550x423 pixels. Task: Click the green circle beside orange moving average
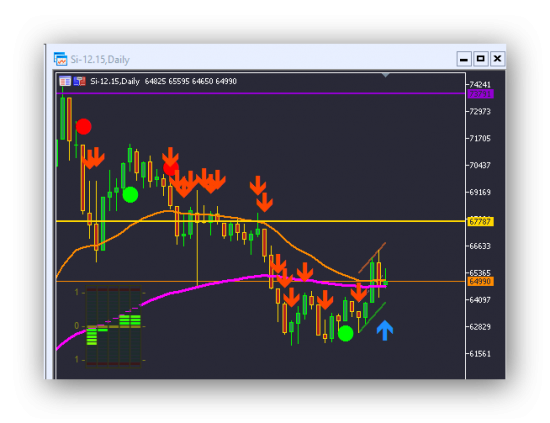coord(130,195)
